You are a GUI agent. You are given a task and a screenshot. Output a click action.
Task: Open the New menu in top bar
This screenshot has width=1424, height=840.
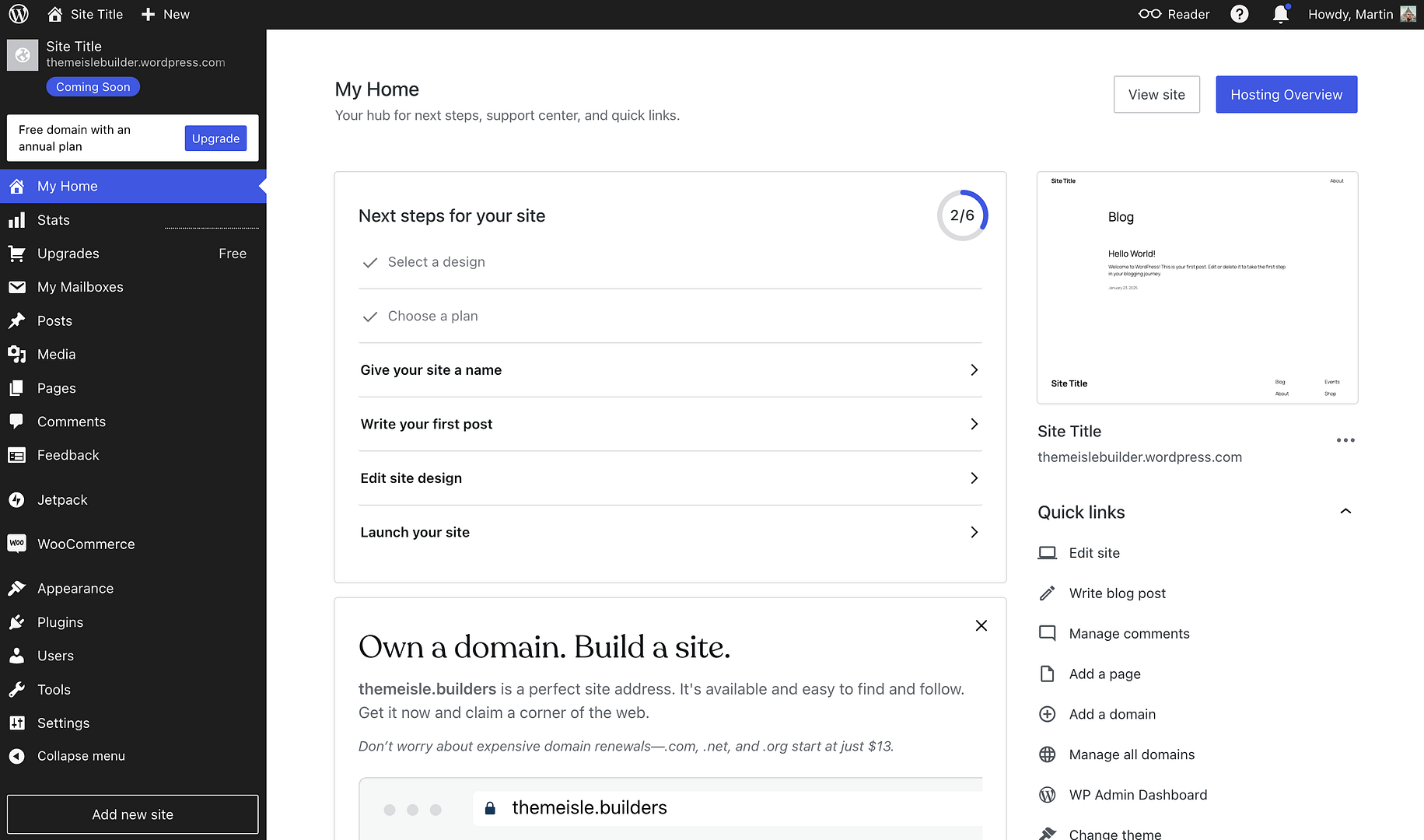pyautogui.click(x=165, y=13)
